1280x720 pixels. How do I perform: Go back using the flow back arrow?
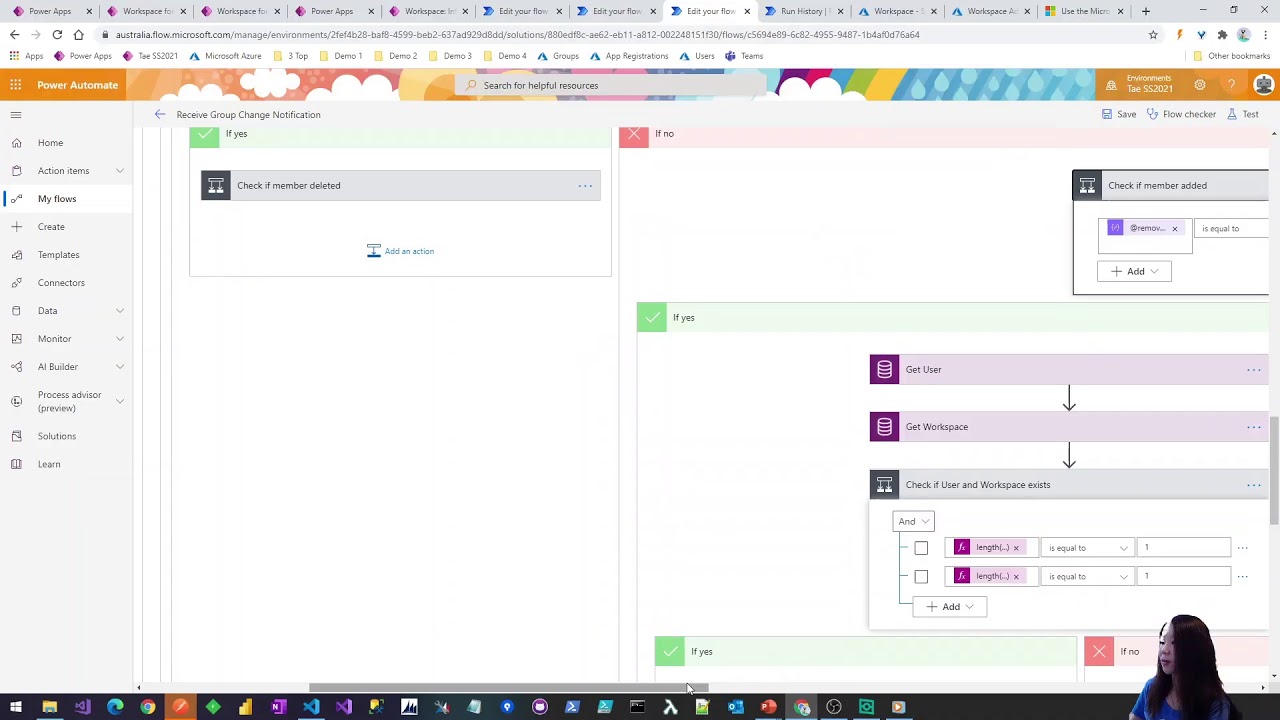(160, 114)
